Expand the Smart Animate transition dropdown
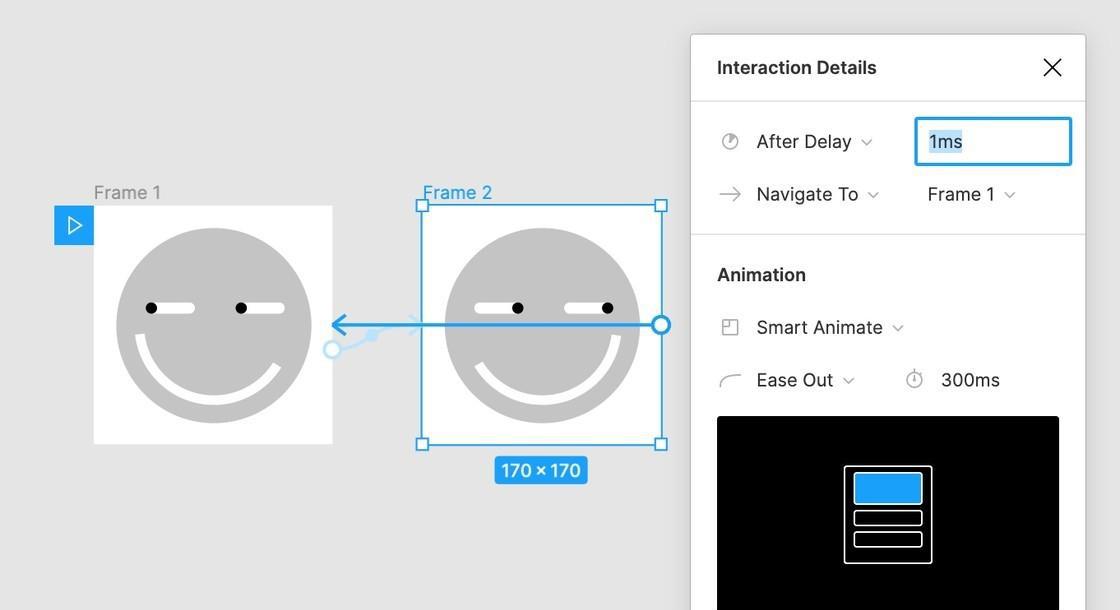This screenshot has height=610, width=1120. point(829,328)
